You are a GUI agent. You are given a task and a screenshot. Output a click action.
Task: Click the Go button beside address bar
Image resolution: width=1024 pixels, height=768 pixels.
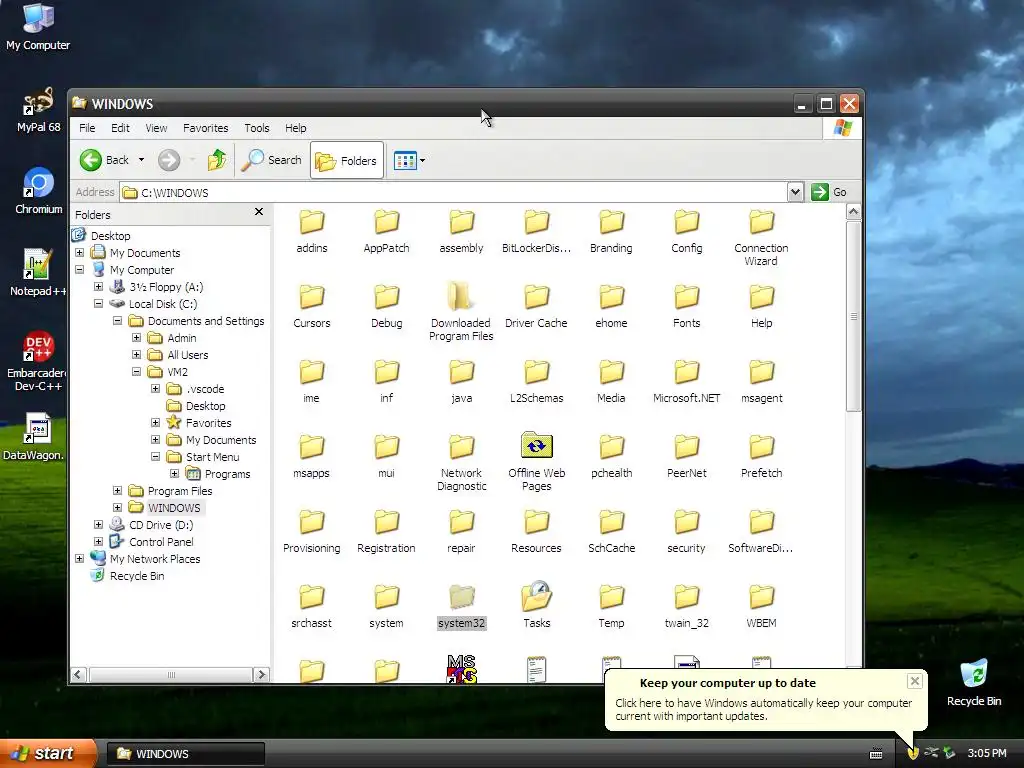click(x=829, y=192)
